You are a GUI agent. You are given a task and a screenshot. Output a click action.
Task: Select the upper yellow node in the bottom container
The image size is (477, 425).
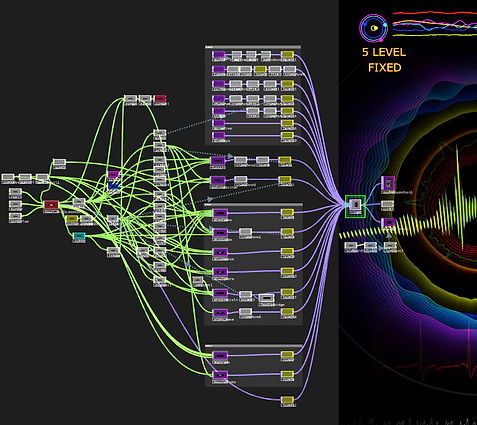(x=287, y=355)
